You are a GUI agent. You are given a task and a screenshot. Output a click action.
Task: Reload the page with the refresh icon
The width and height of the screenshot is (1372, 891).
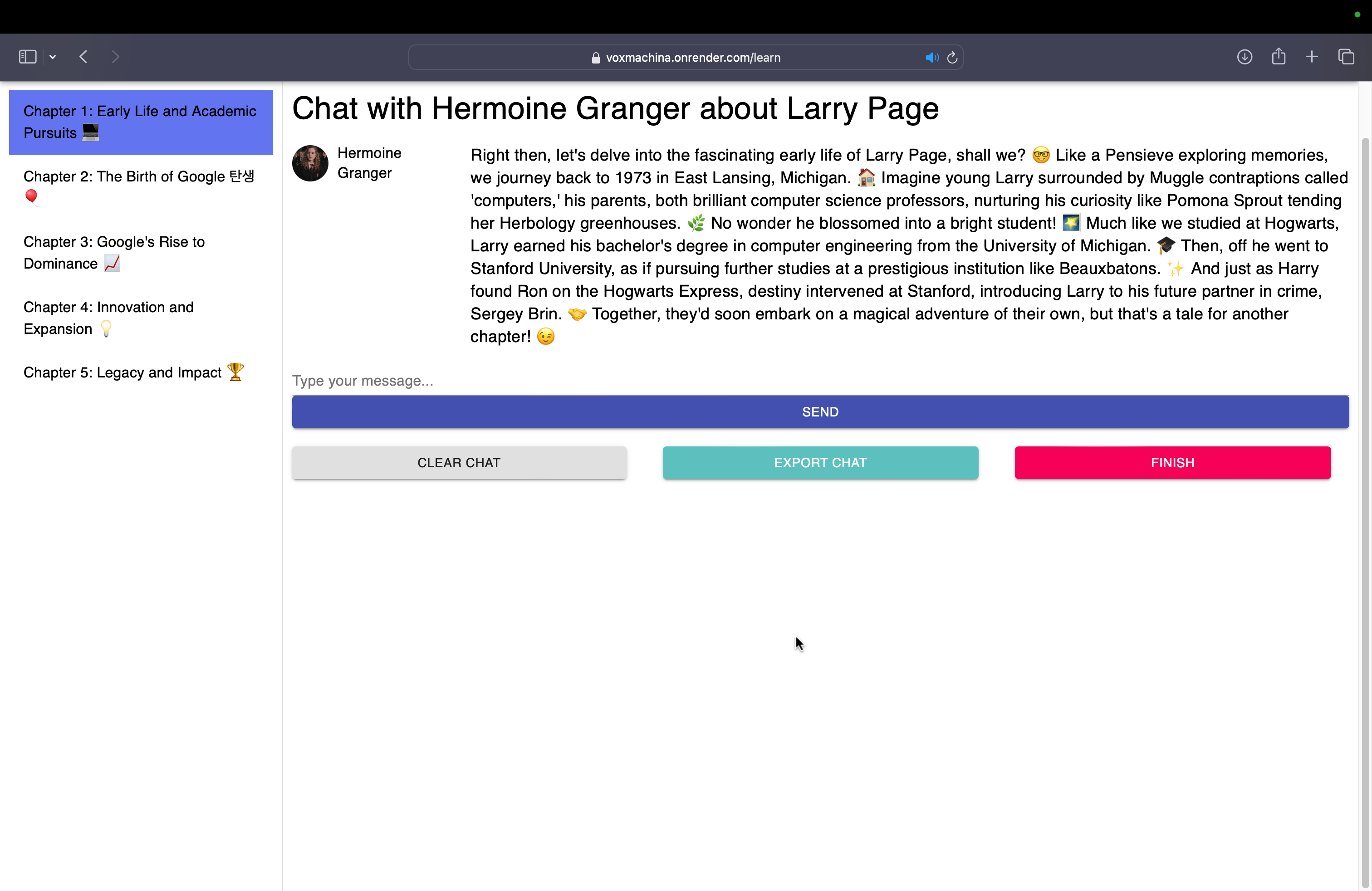pyautogui.click(x=952, y=58)
